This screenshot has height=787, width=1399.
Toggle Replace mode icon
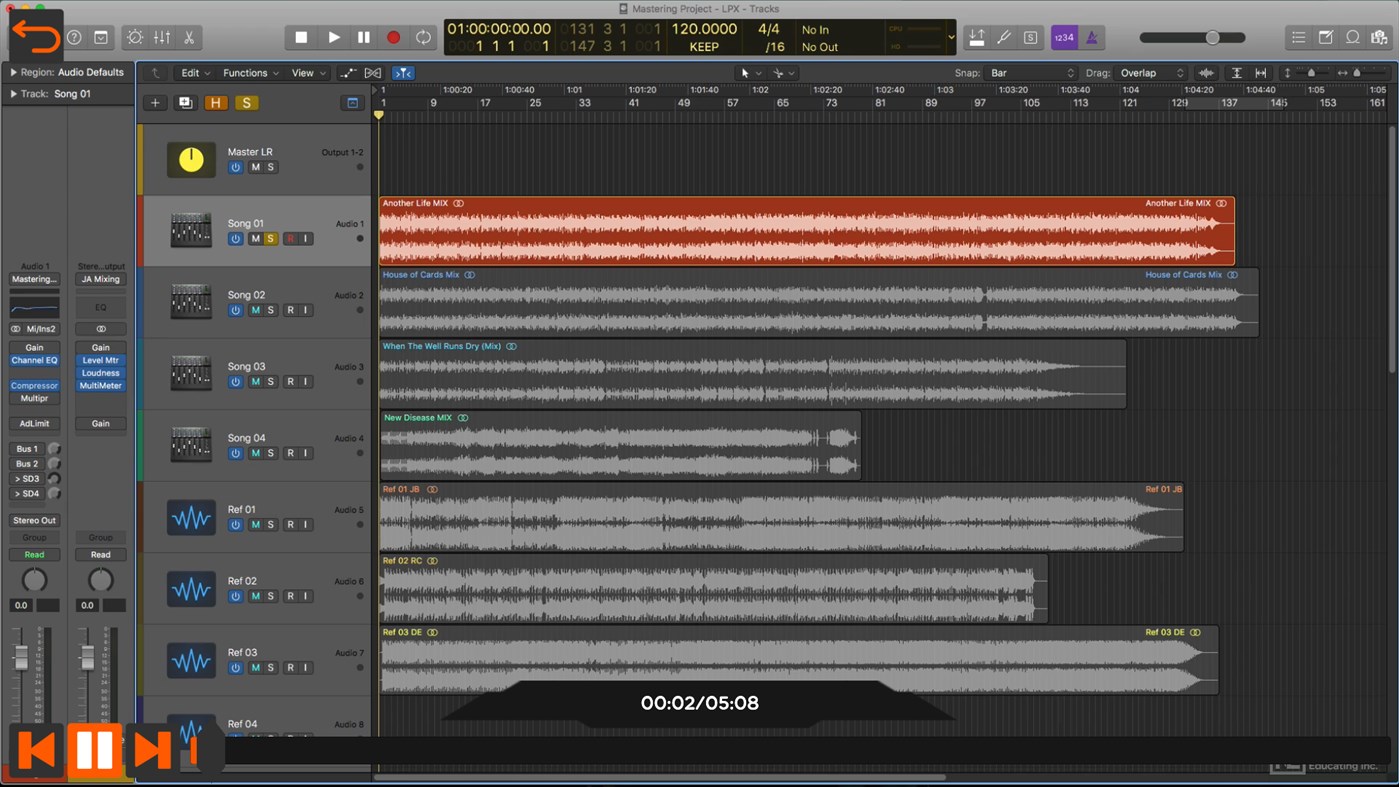(x=977, y=37)
